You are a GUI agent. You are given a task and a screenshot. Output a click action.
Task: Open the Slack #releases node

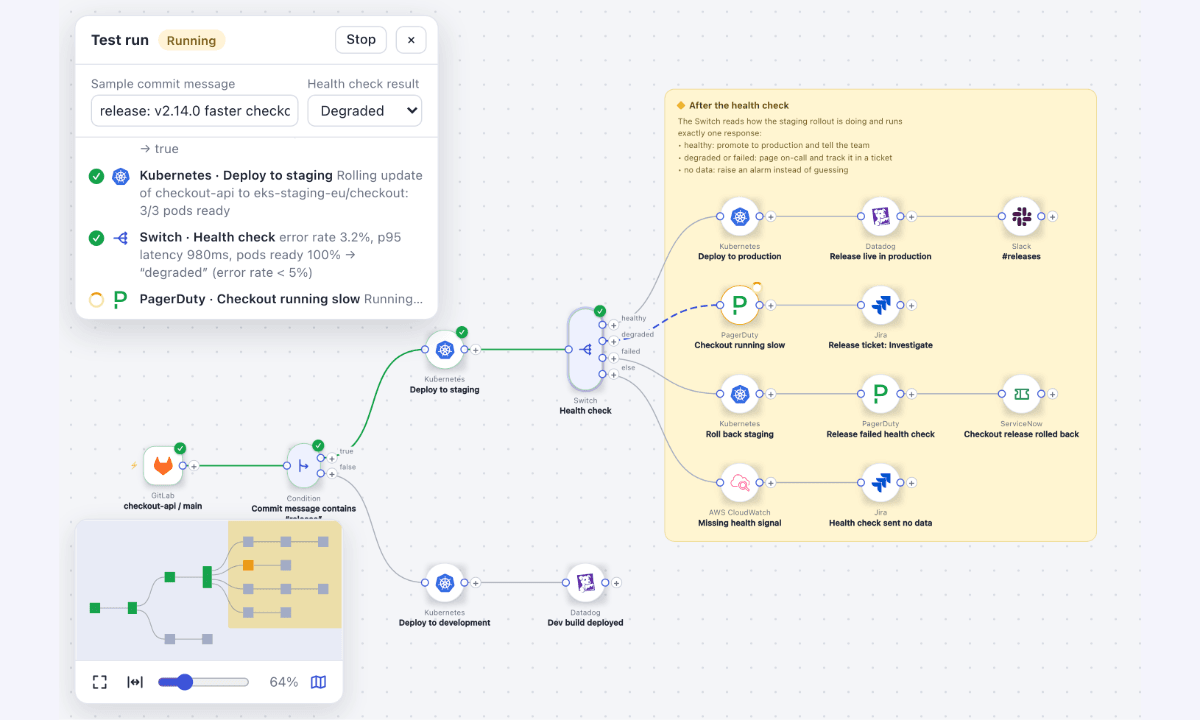(1022, 217)
